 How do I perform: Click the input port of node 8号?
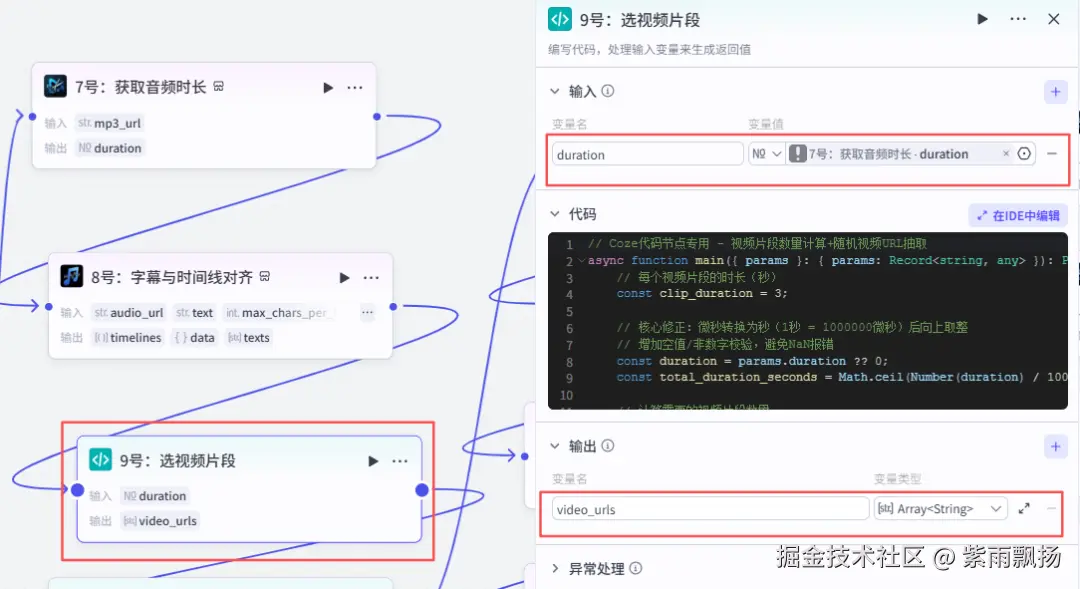pyautogui.click(x=48, y=307)
